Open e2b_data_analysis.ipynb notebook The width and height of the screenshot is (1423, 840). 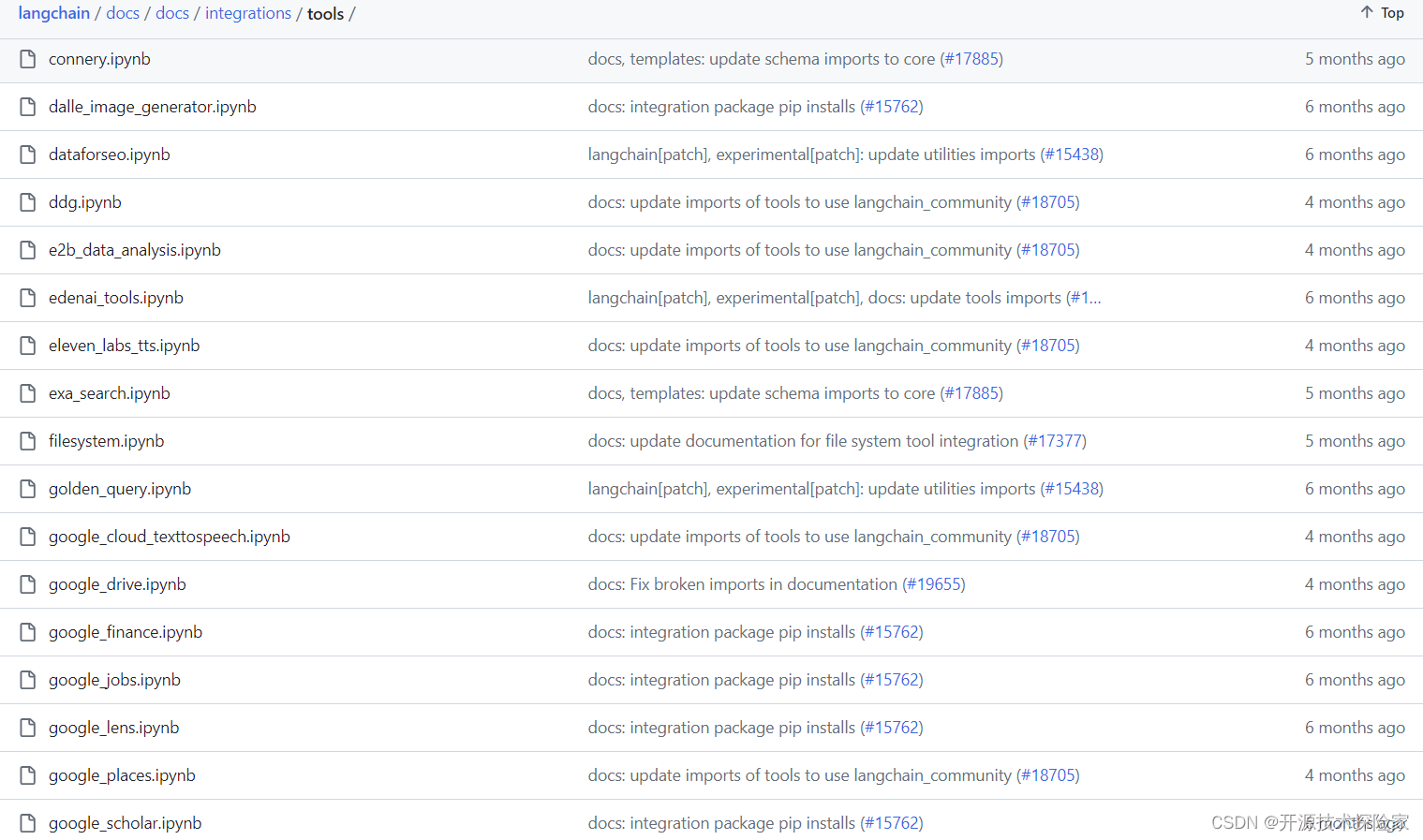tap(134, 250)
